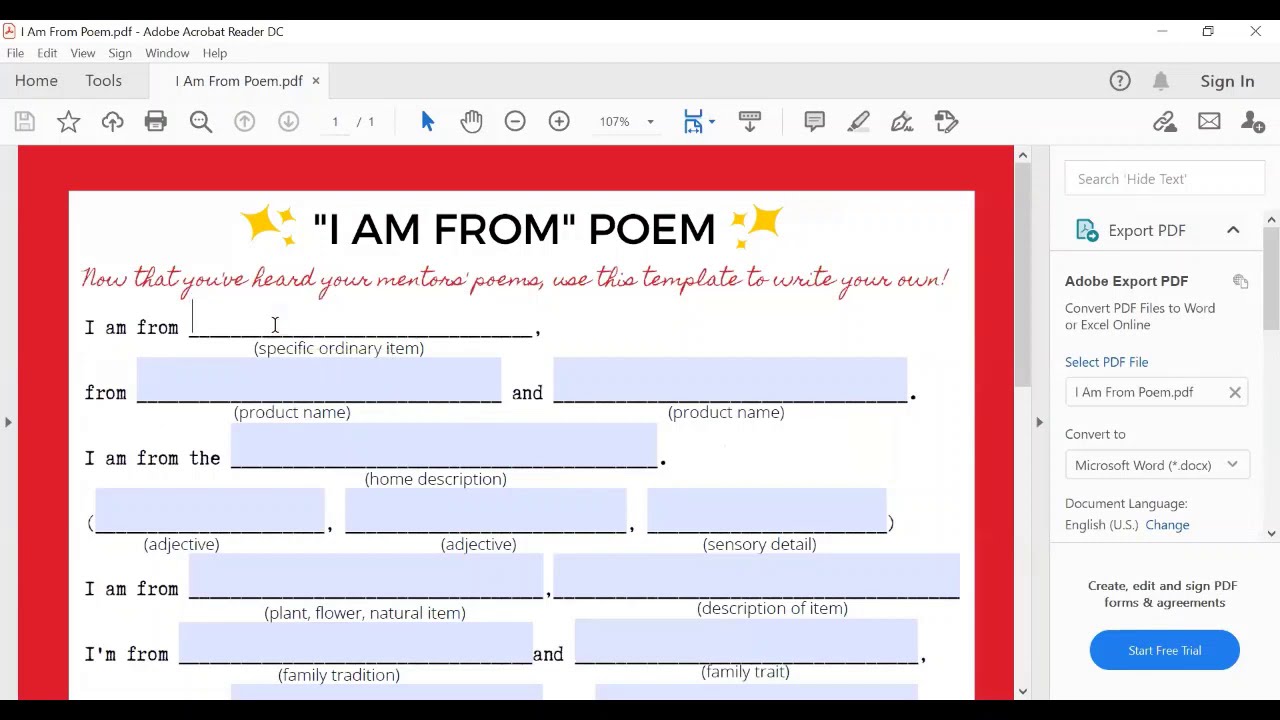Open the notifications bell icon
The image size is (1280, 720).
tap(1161, 81)
